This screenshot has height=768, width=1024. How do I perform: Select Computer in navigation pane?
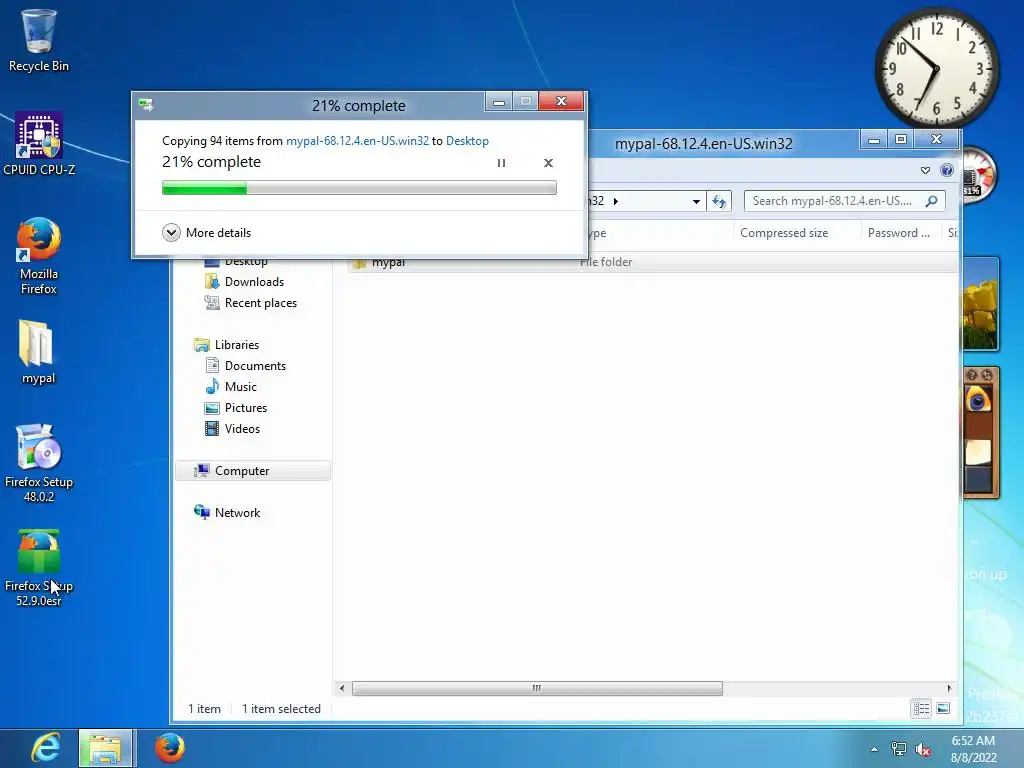(253, 470)
